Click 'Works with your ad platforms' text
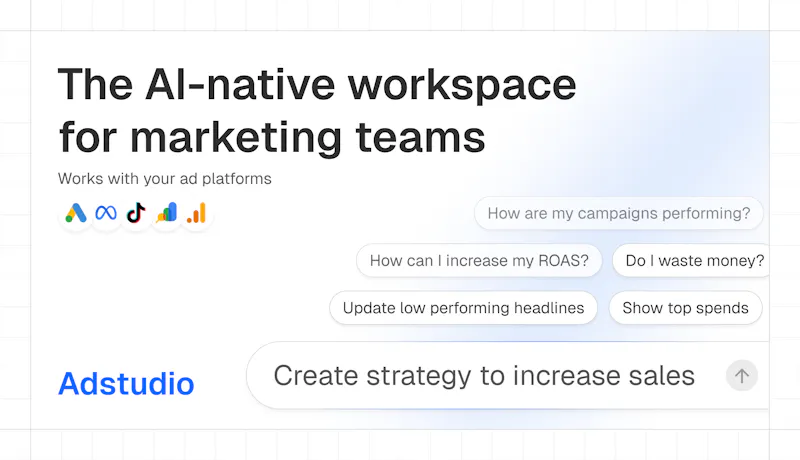Viewport: 800px width, 460px height. pos(164,178)
